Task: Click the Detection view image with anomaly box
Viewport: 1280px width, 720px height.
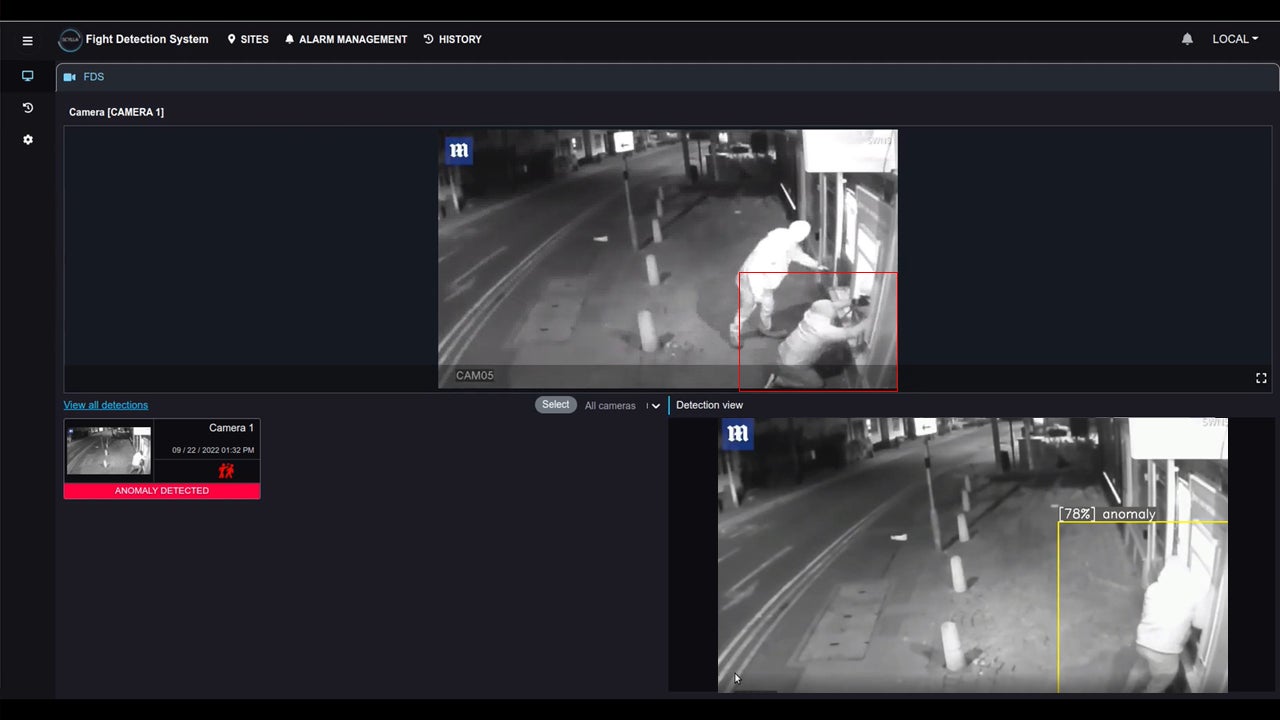Action: point(973,555)
